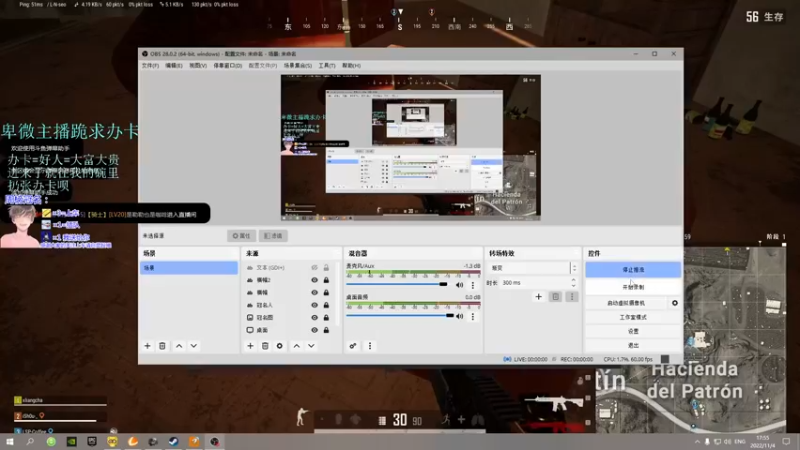Click 退出 to exit OBS
The height and width of the screenshot is (450, 800).
633,345
